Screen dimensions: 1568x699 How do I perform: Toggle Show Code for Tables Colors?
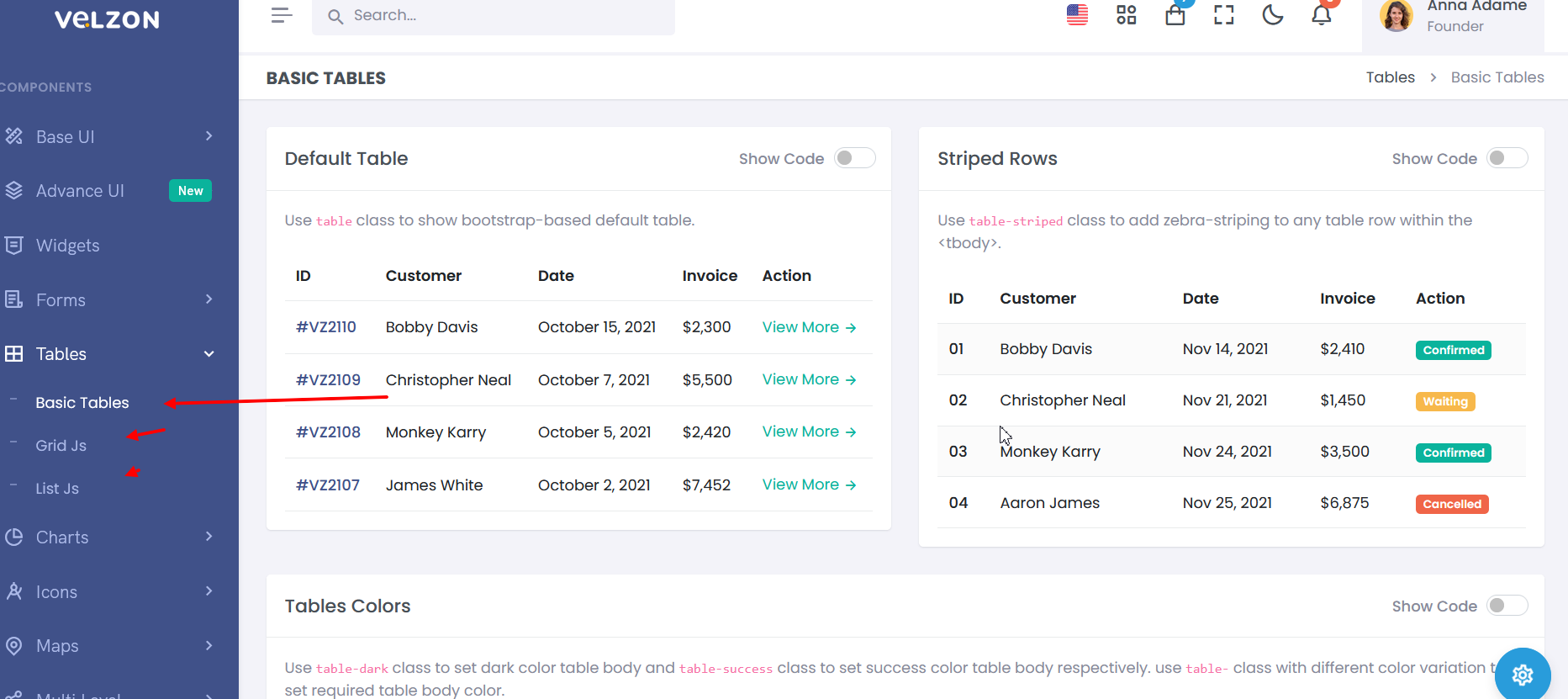tap(1507, 606)
